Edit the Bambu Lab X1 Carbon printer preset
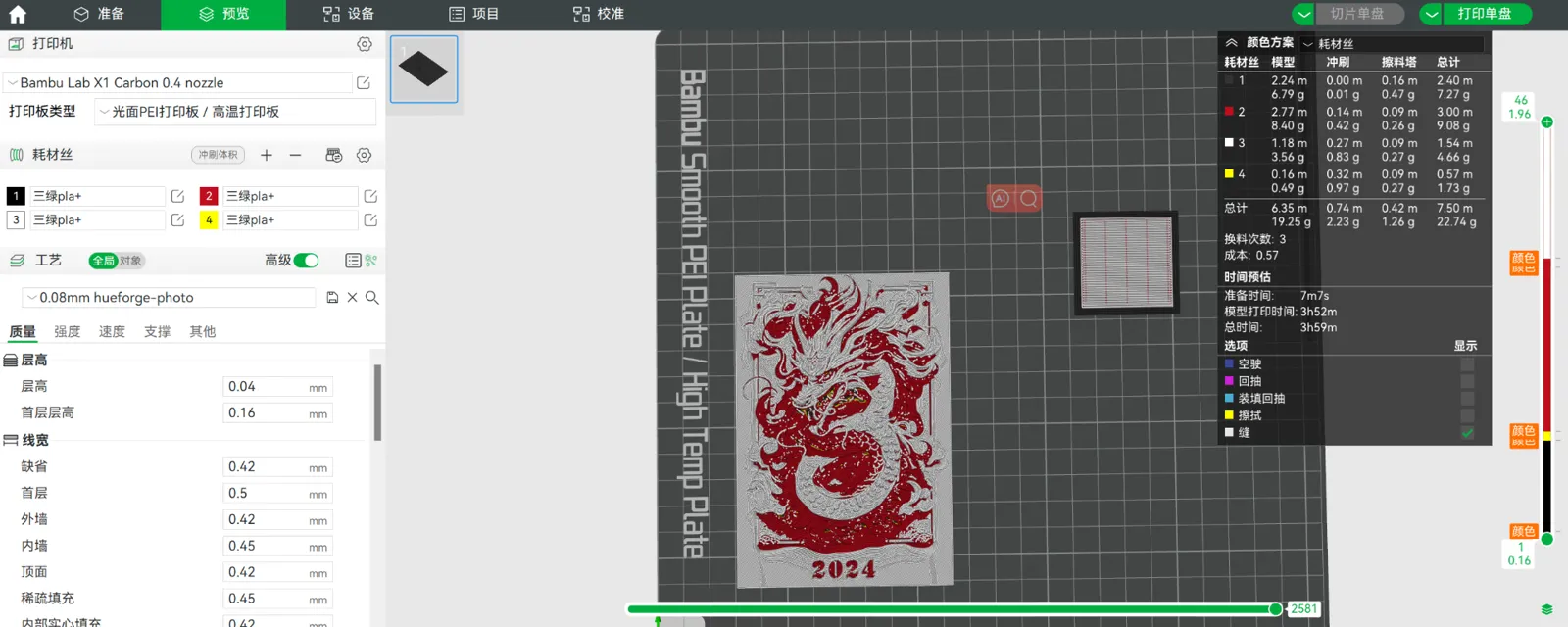This screenshot has width=1568, height=627. (x=364, y=83)
